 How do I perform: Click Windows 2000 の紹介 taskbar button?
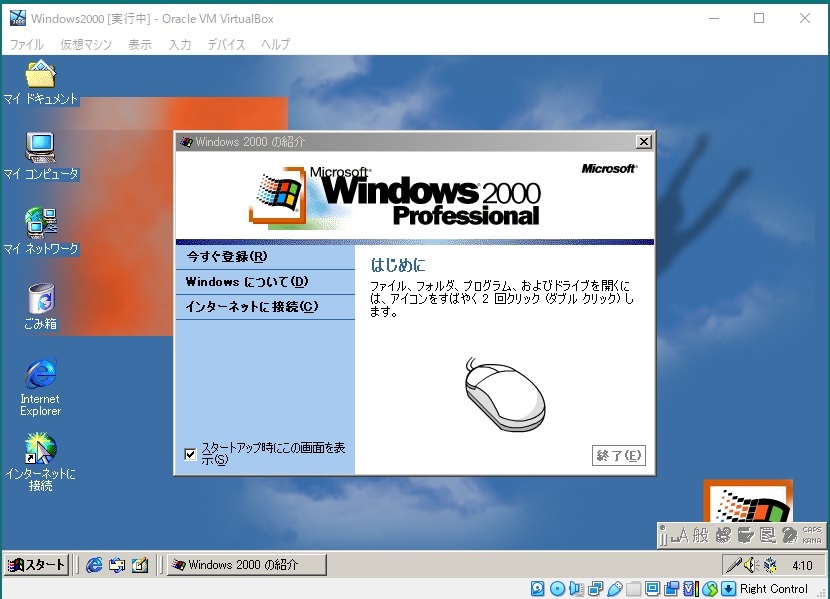tap(247, 565)
